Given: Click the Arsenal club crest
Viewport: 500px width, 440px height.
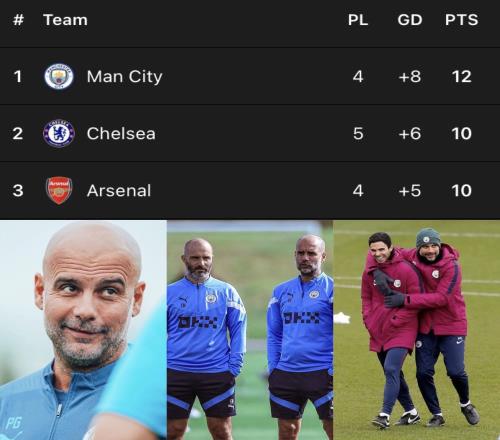Looking at the screenshot, I should [59, 190].
